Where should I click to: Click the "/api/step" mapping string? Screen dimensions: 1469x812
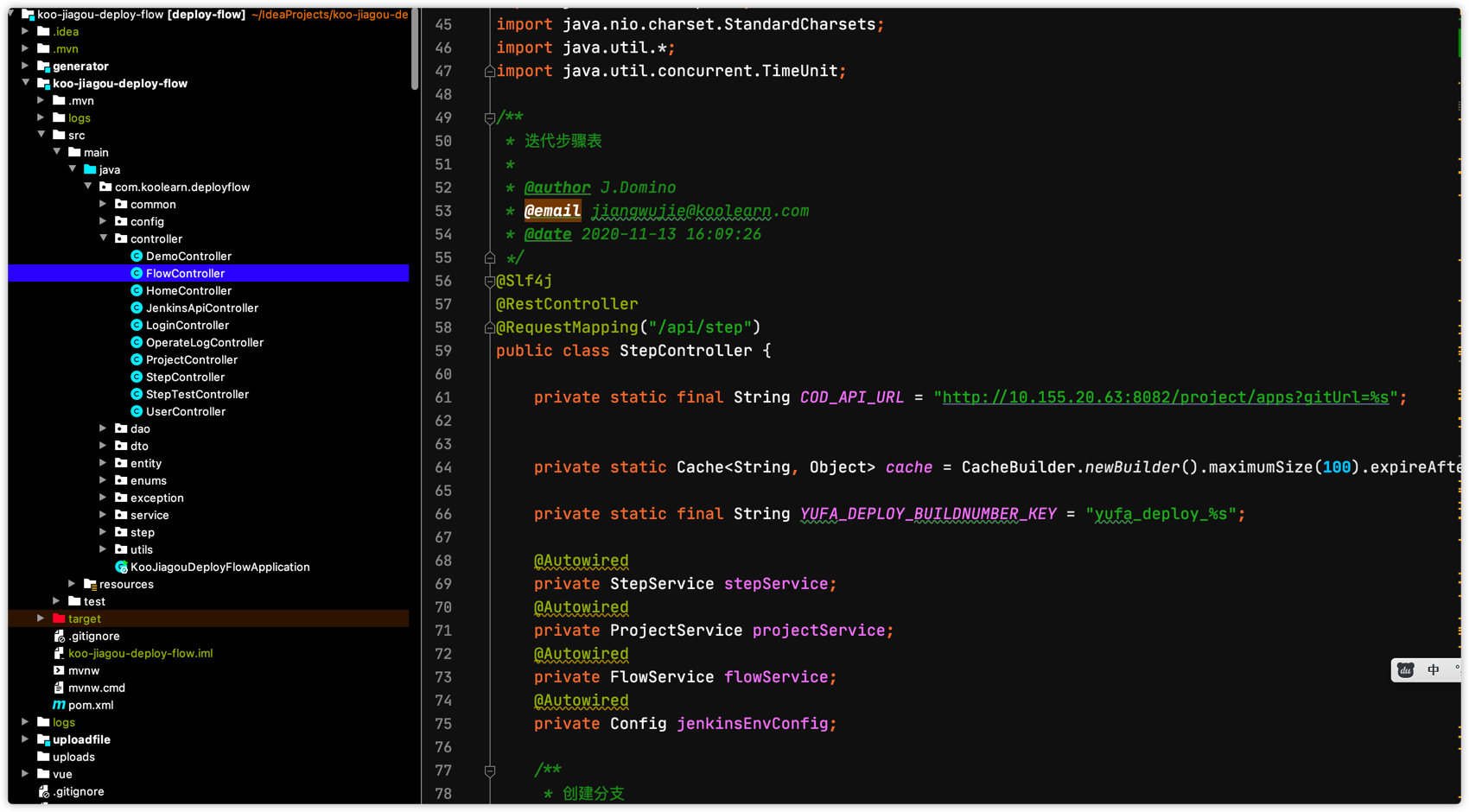(700, 327)
